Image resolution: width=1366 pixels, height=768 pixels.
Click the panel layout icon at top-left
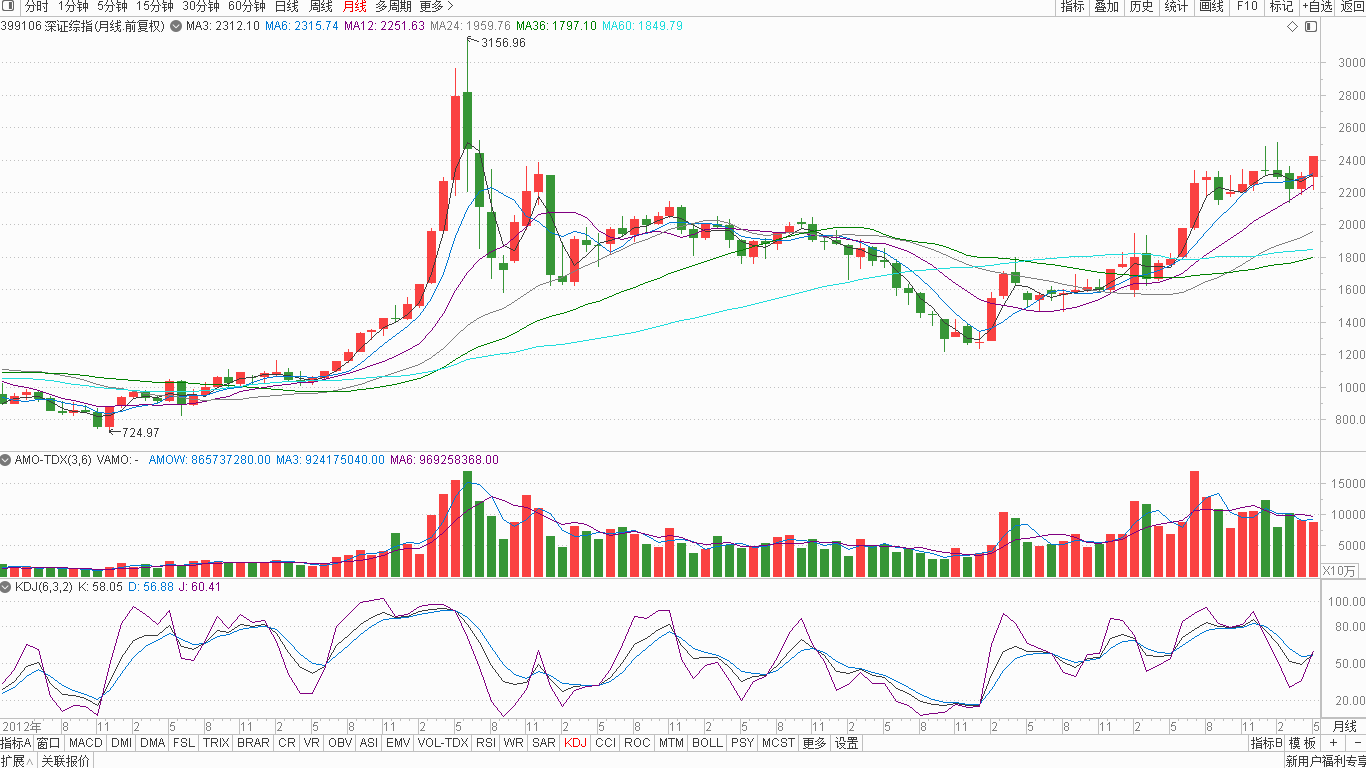[8, 6]
